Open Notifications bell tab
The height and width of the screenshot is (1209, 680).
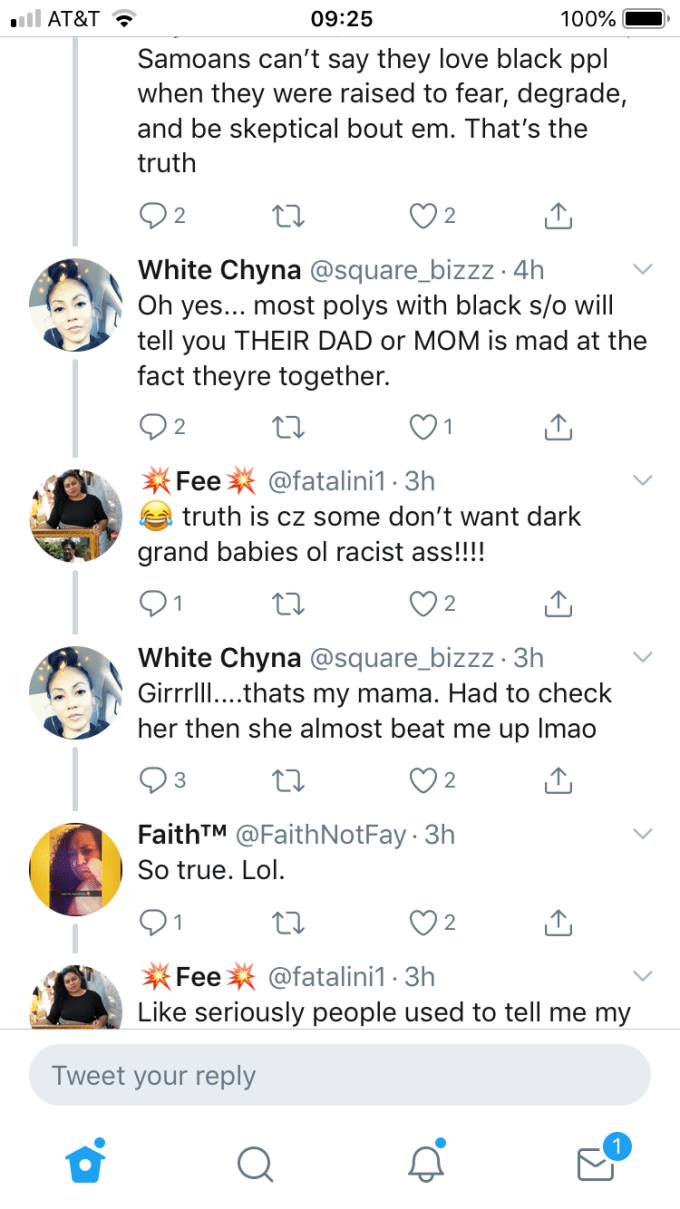(x=426, y=1162)
